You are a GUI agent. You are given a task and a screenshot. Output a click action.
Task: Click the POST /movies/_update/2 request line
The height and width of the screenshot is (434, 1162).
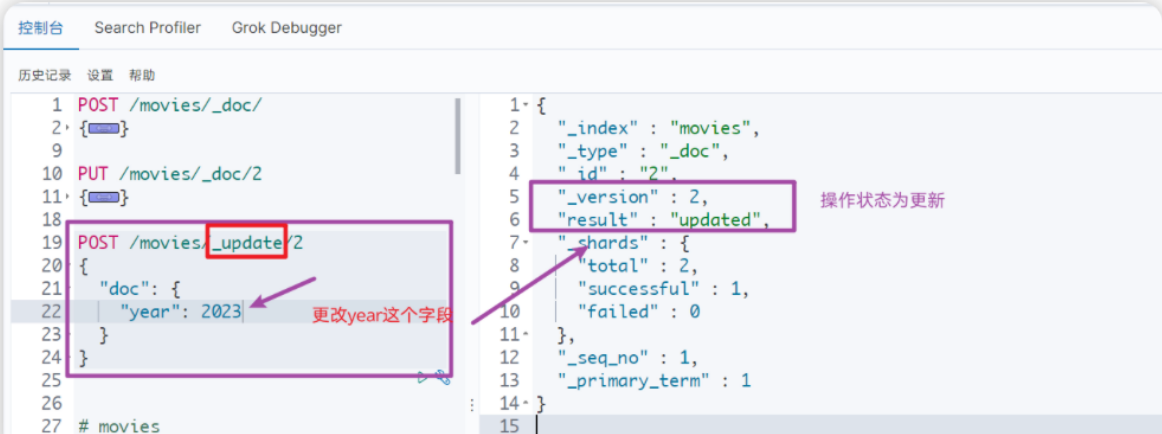[x=190, y=243]
